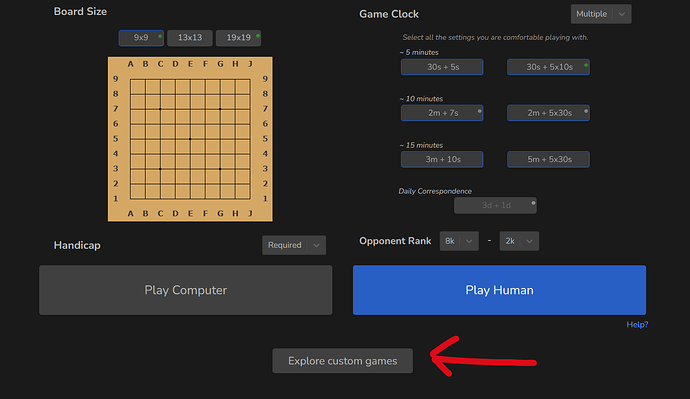Click the C7 star point on the board
Image resolution: width=690 pixels, height=399 pixels.
(160, 109)
